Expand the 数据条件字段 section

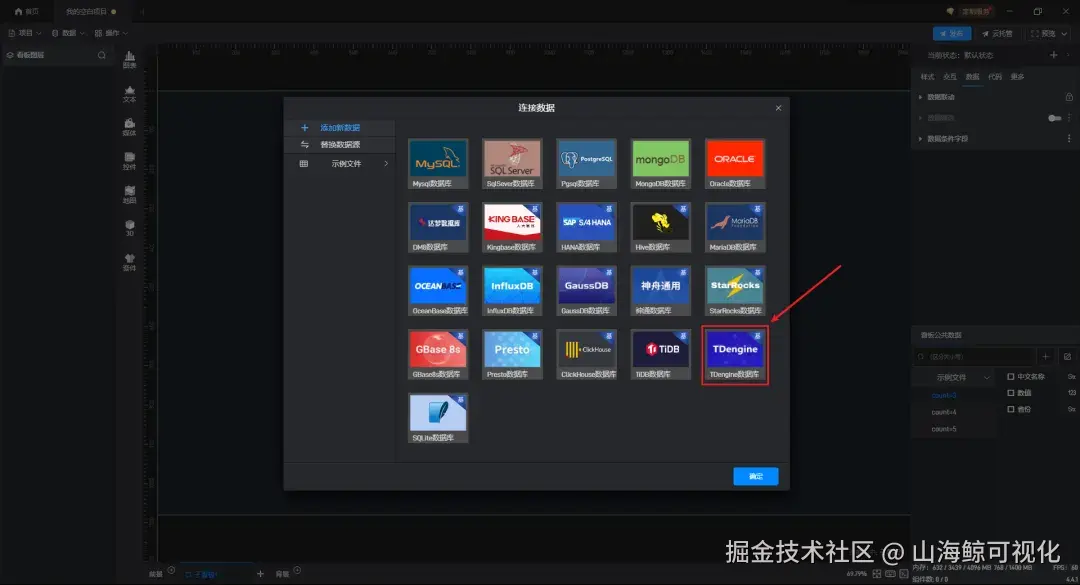pyautogui.click(x=920, y=138)
